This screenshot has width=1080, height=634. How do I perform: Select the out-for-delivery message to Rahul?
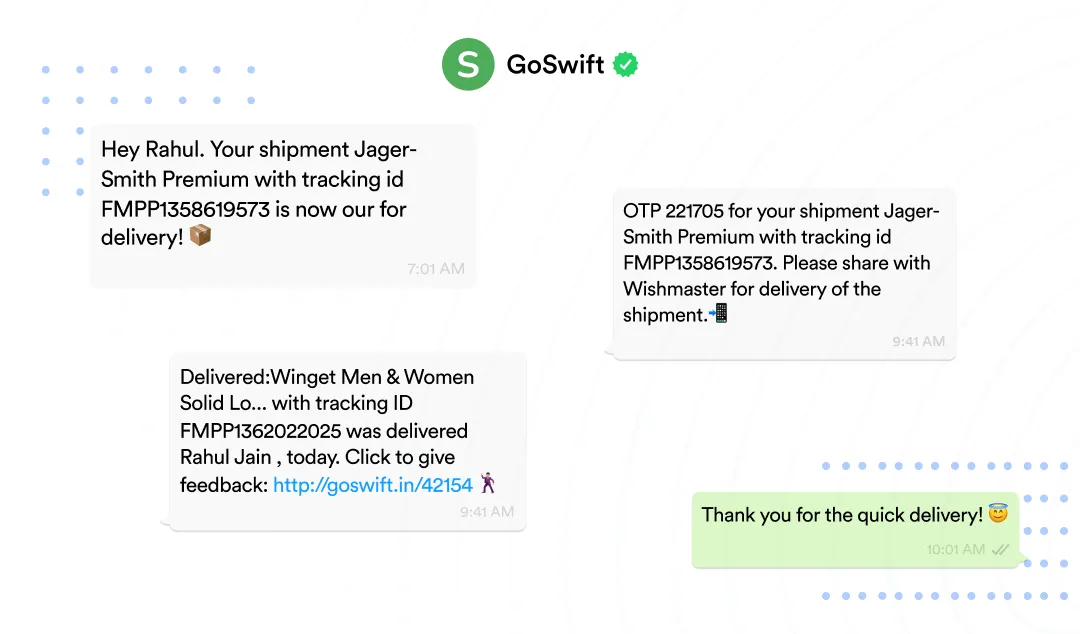click(283, 206)
